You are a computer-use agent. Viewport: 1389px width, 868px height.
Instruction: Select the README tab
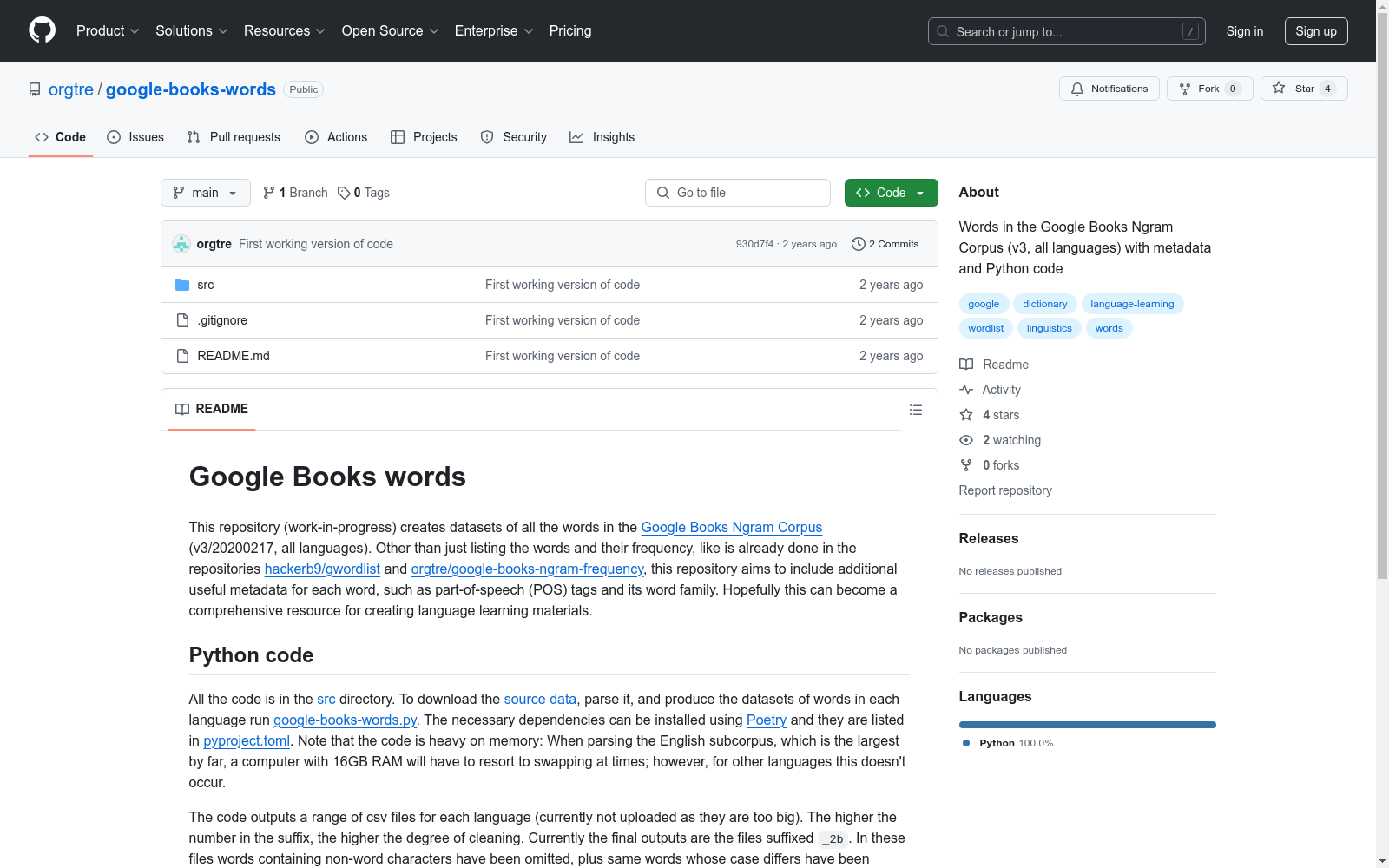click(x=212, y=409)
